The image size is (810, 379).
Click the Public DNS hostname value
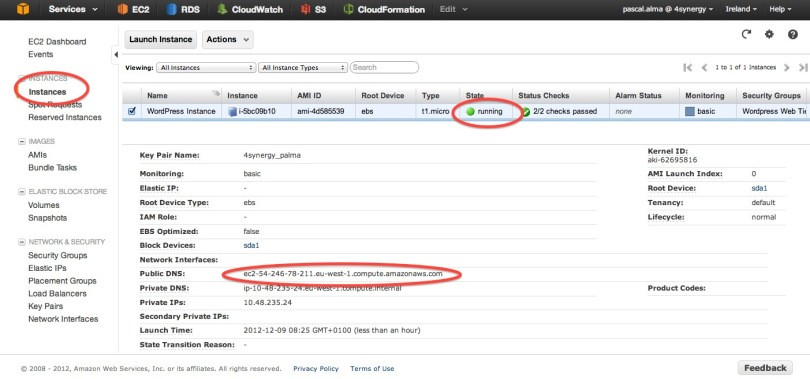pyautogui.click(x=343, y=274)
